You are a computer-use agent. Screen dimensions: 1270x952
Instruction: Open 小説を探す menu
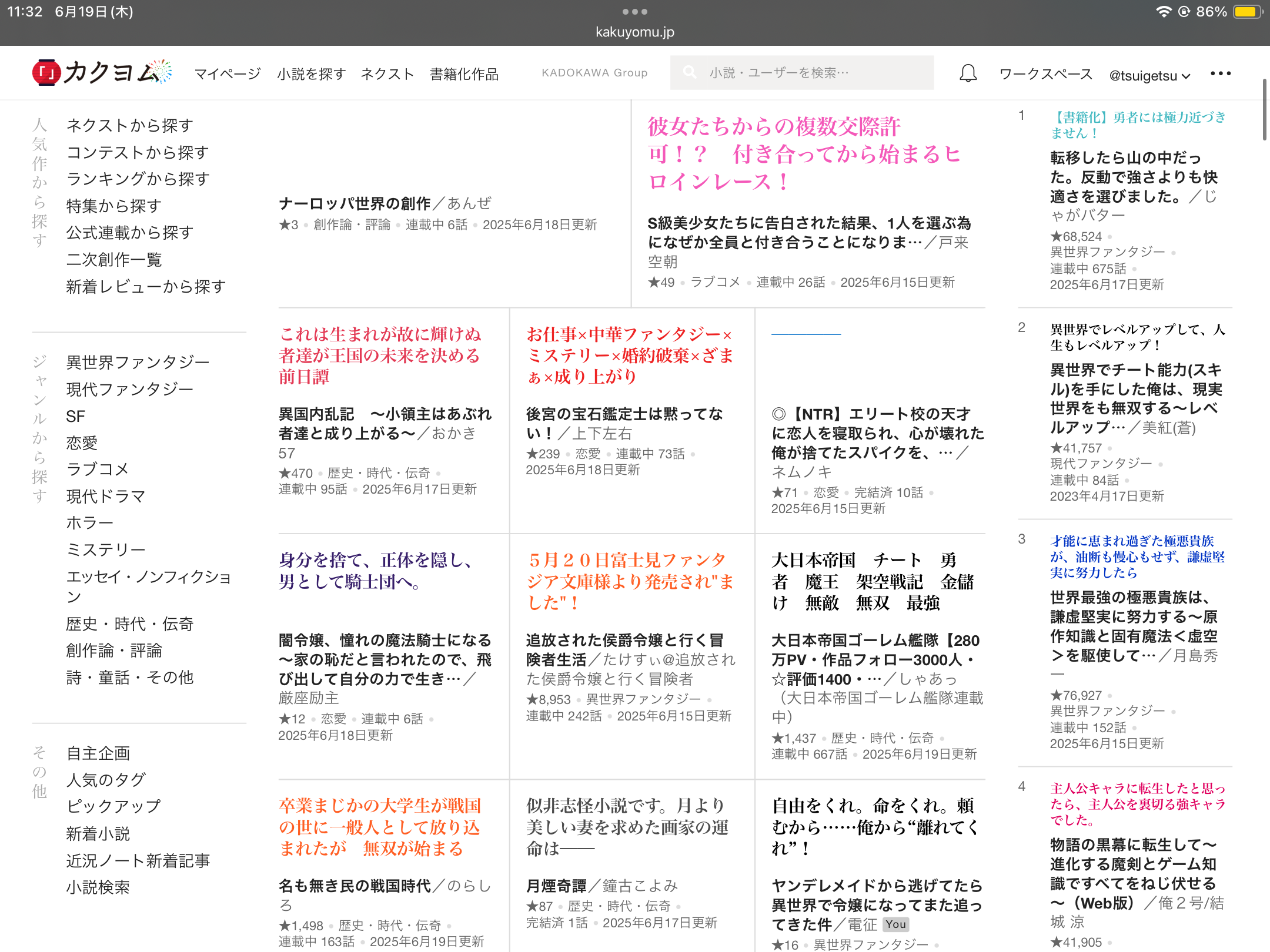click(x=311, y=74)
